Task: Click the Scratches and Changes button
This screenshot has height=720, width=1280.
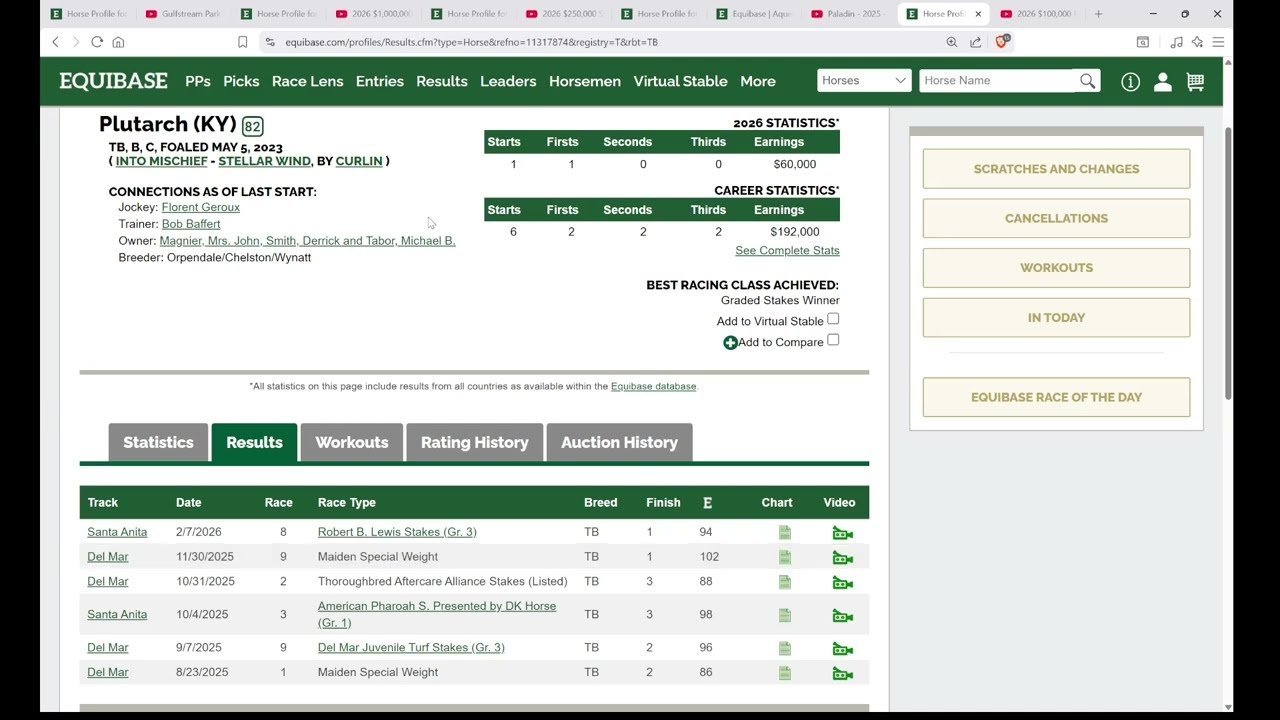Action: pos(1056,169)
